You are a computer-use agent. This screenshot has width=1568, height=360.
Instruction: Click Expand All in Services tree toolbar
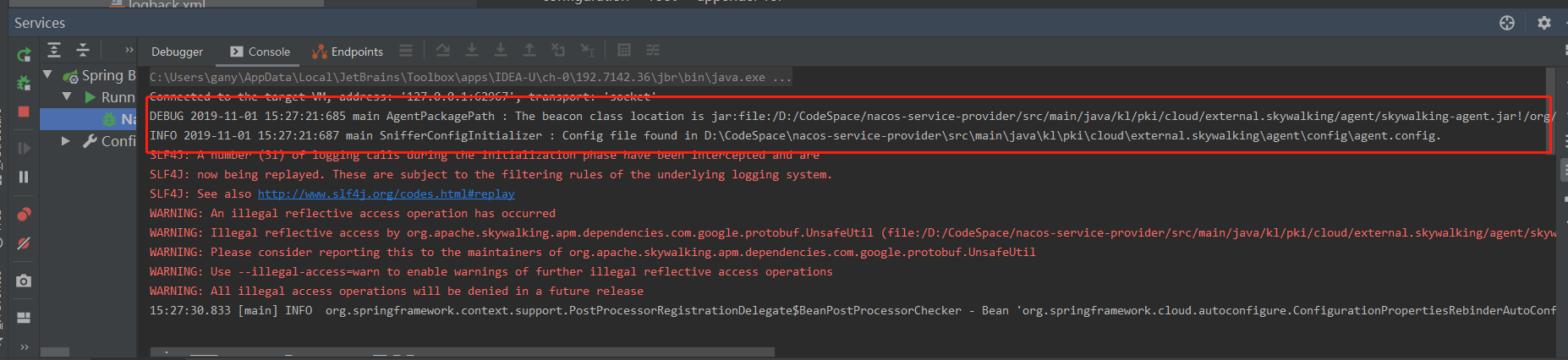pos(54,50)
